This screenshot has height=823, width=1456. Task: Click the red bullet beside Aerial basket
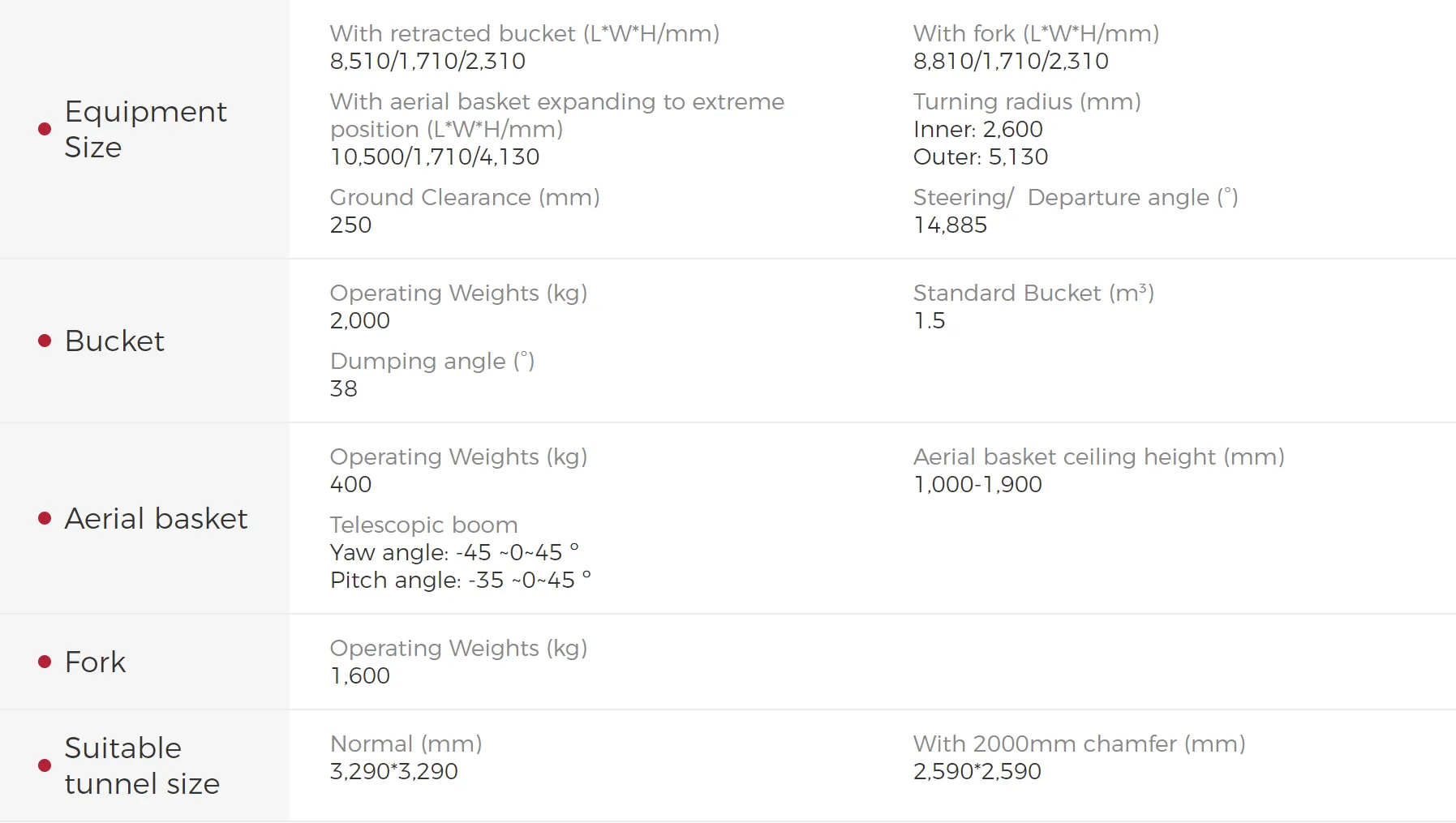pos(45,518)
